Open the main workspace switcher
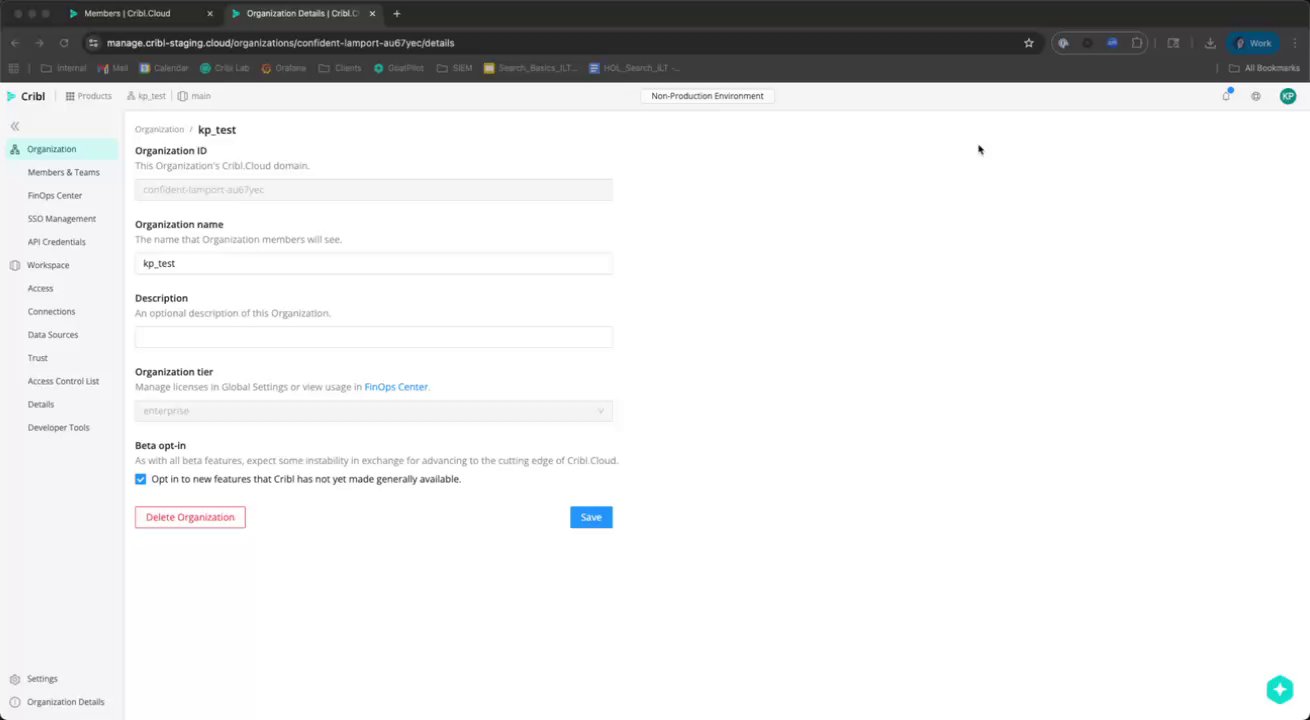The width and height of the screenshot is (1310, 720). click(x=194, y=96)
